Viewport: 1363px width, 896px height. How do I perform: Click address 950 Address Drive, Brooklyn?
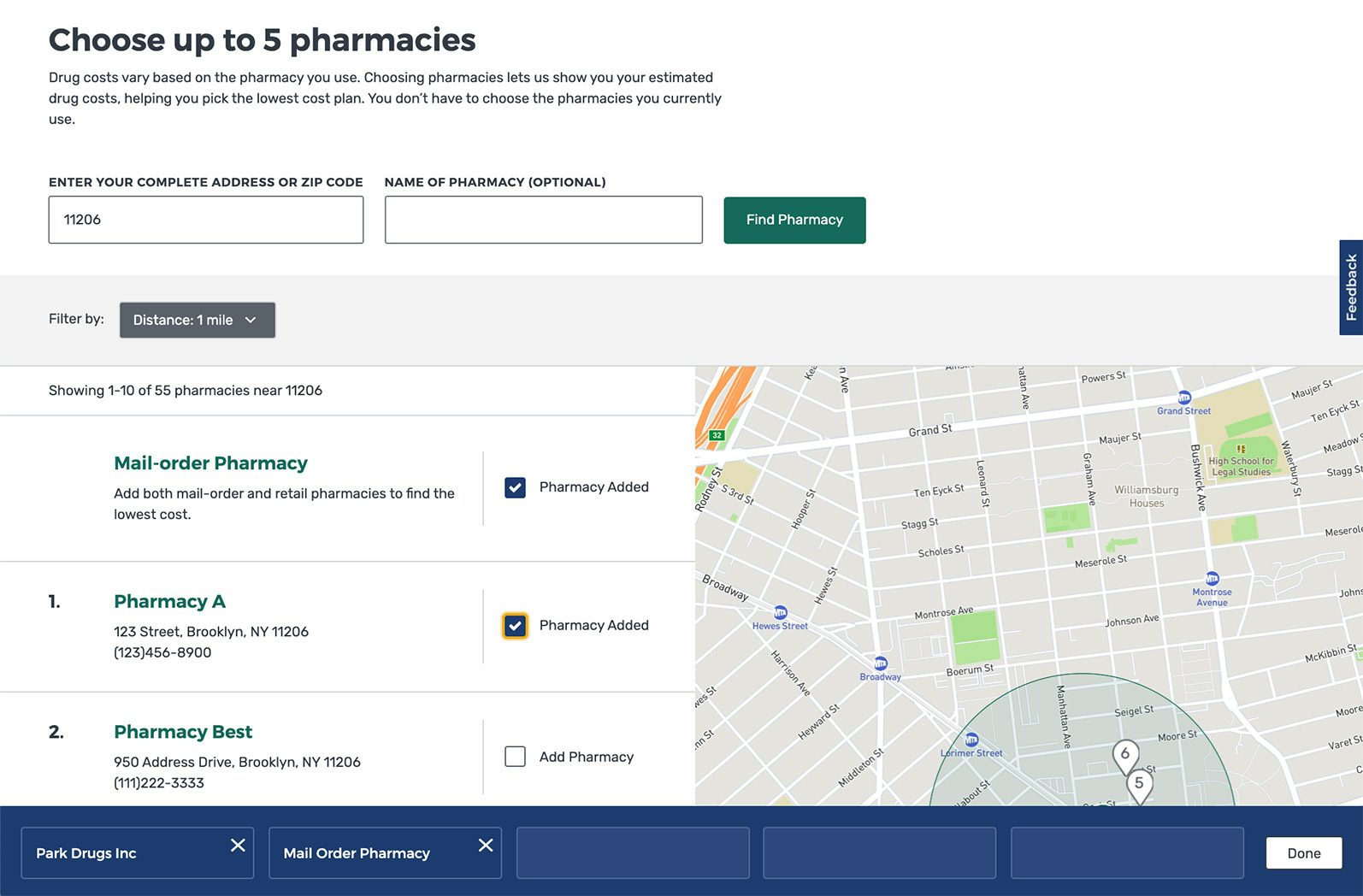237,762
